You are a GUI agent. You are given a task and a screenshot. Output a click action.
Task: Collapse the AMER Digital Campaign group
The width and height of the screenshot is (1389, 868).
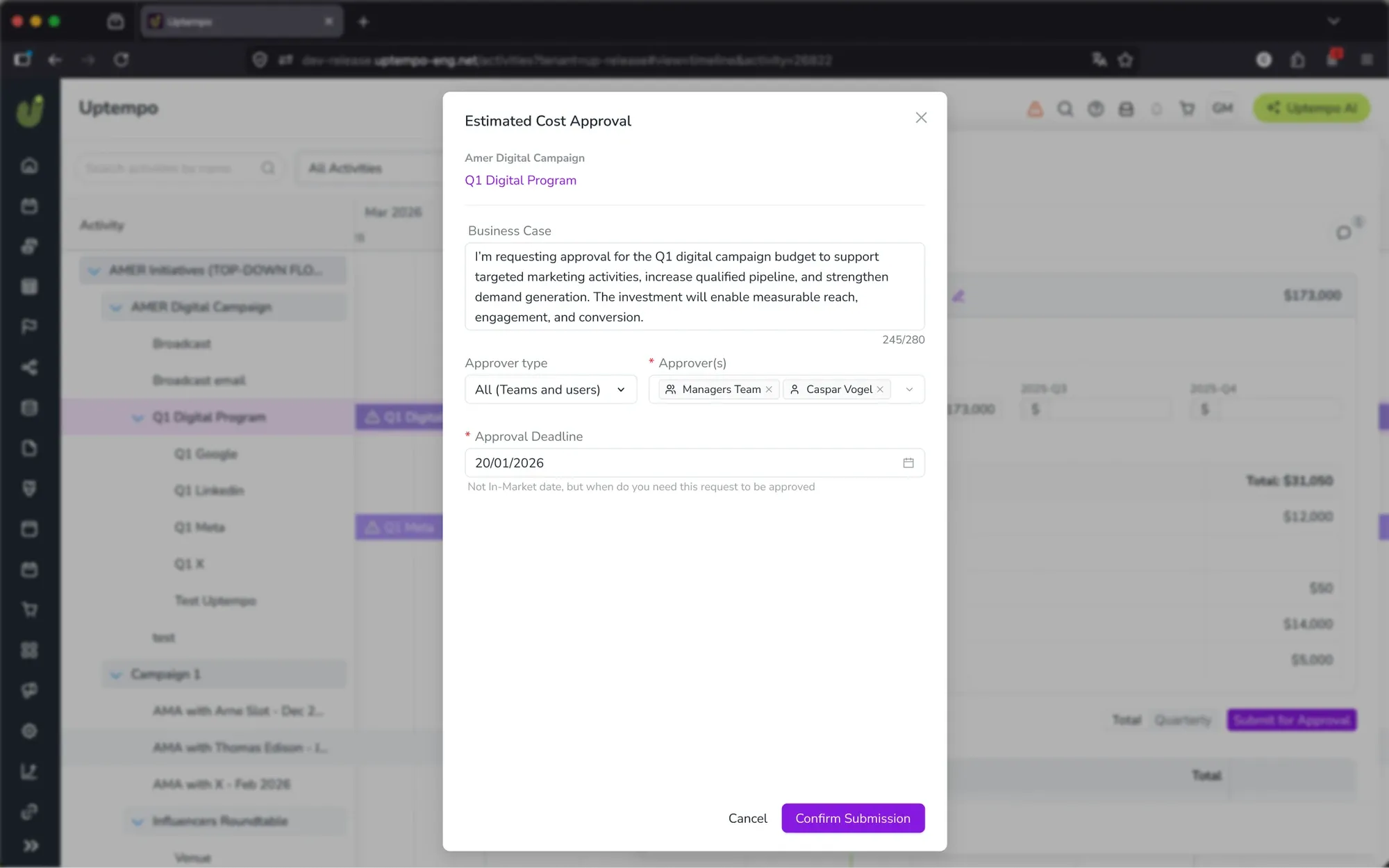pos(115,307)
